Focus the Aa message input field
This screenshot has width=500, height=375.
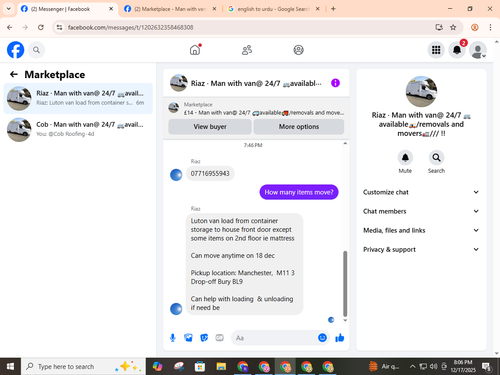click(x=274, y=338)
